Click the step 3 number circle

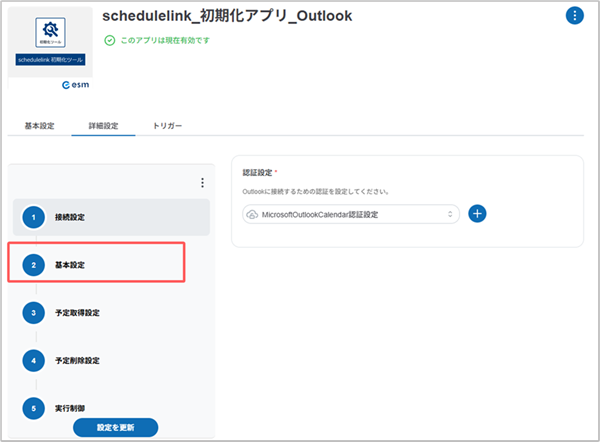[x=34, y=312]
